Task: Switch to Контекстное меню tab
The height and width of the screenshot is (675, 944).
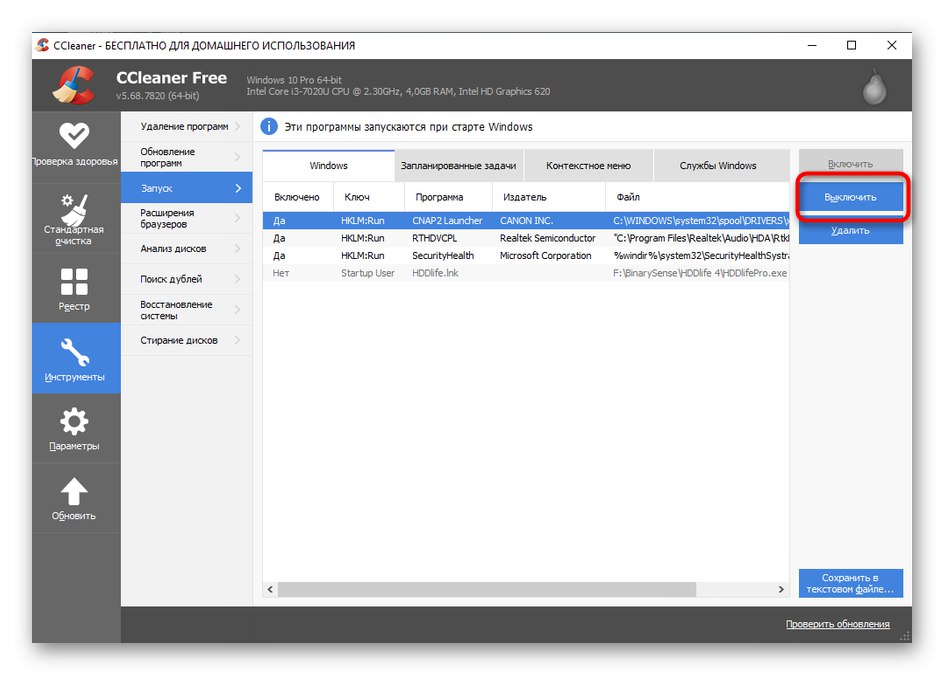Action: (588, 166)
